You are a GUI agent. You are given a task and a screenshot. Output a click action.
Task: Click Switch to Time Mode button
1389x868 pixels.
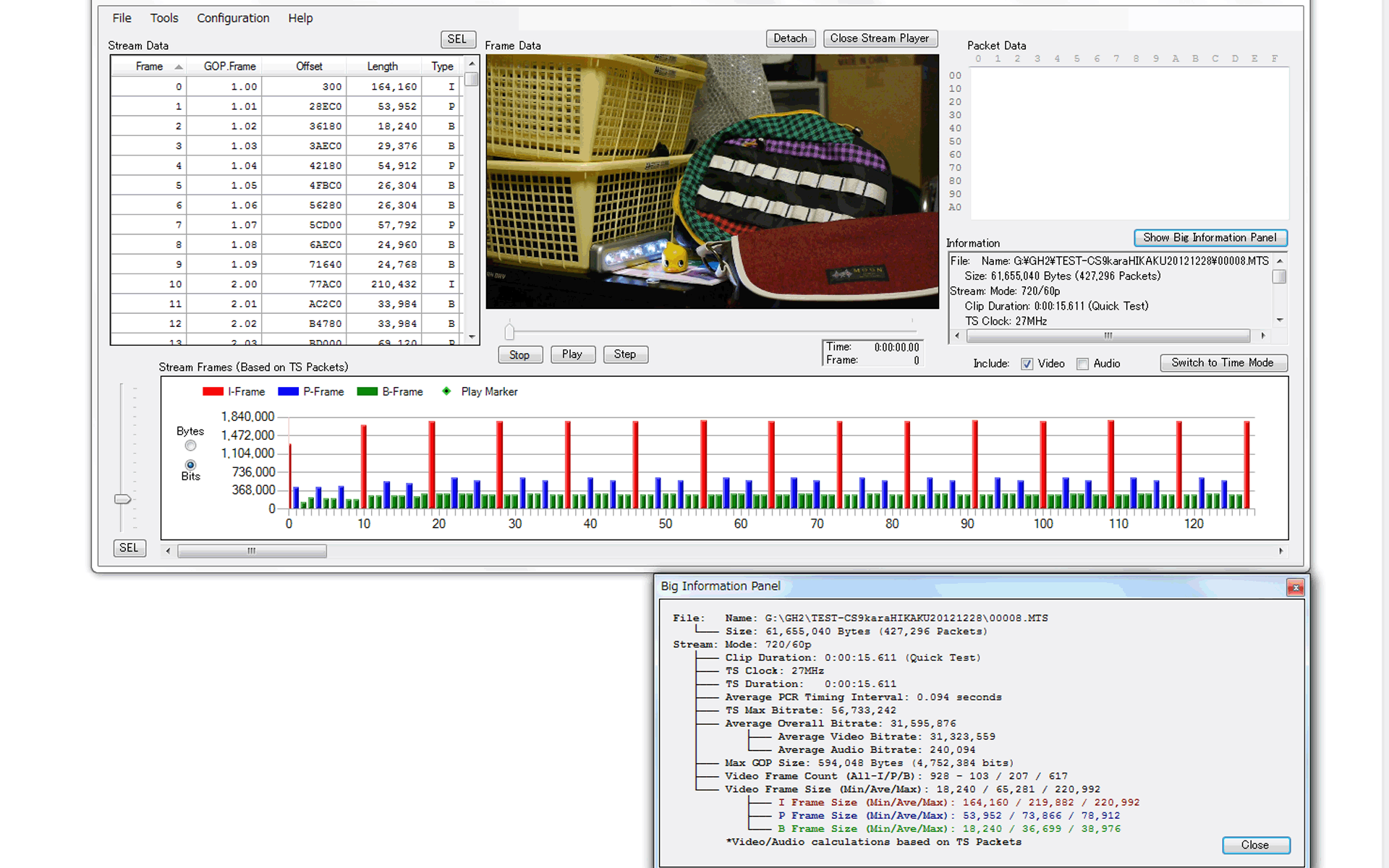pyautogui.click(x=1223, y=363)
